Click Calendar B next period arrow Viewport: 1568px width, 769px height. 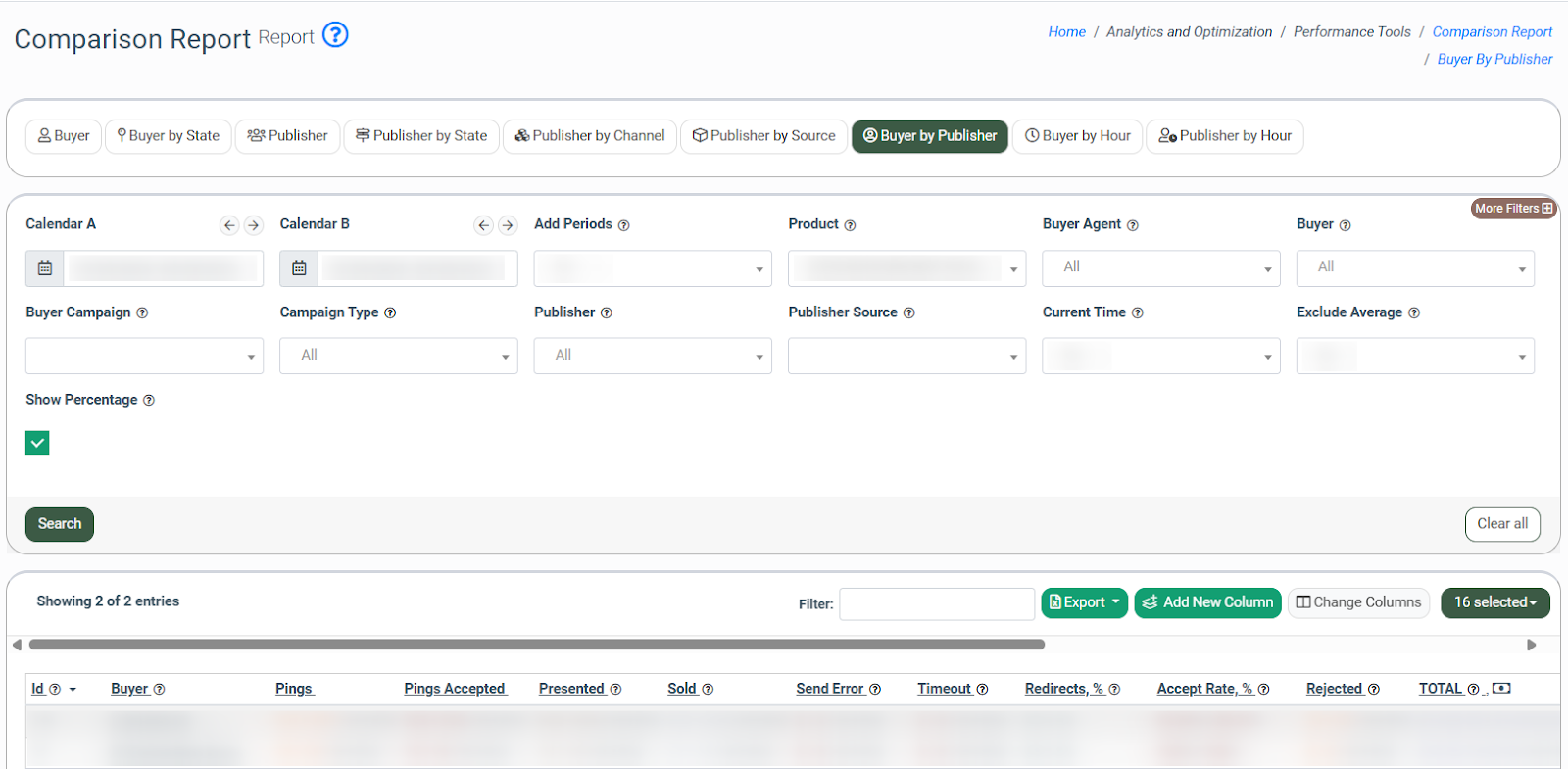[508, 225]
